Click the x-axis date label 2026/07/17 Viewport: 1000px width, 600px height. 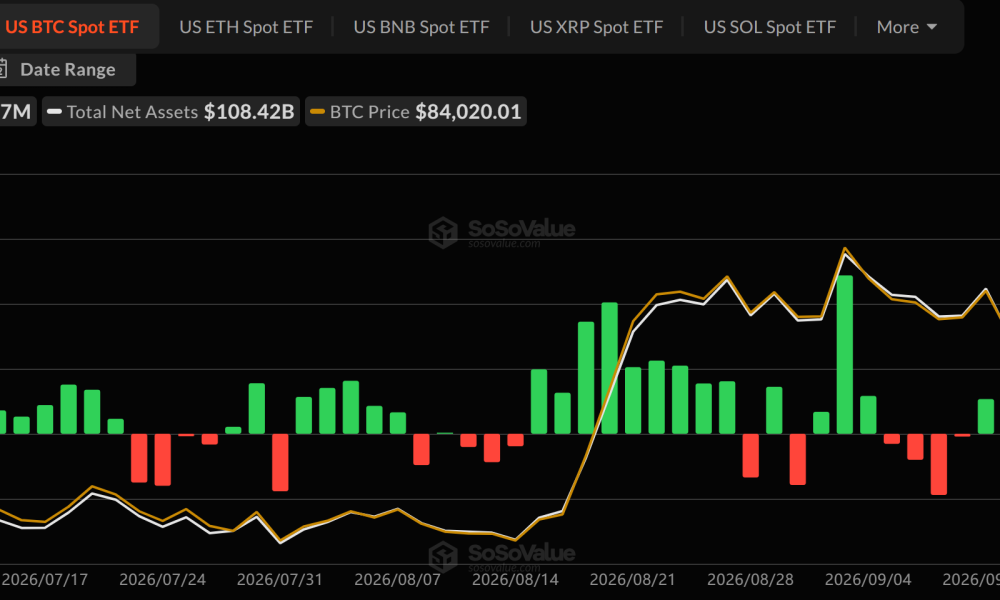[45, 580]
